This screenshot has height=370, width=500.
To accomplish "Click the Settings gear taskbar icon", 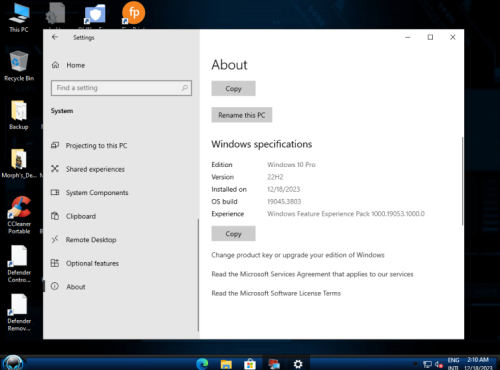I will tap(298, 364).
